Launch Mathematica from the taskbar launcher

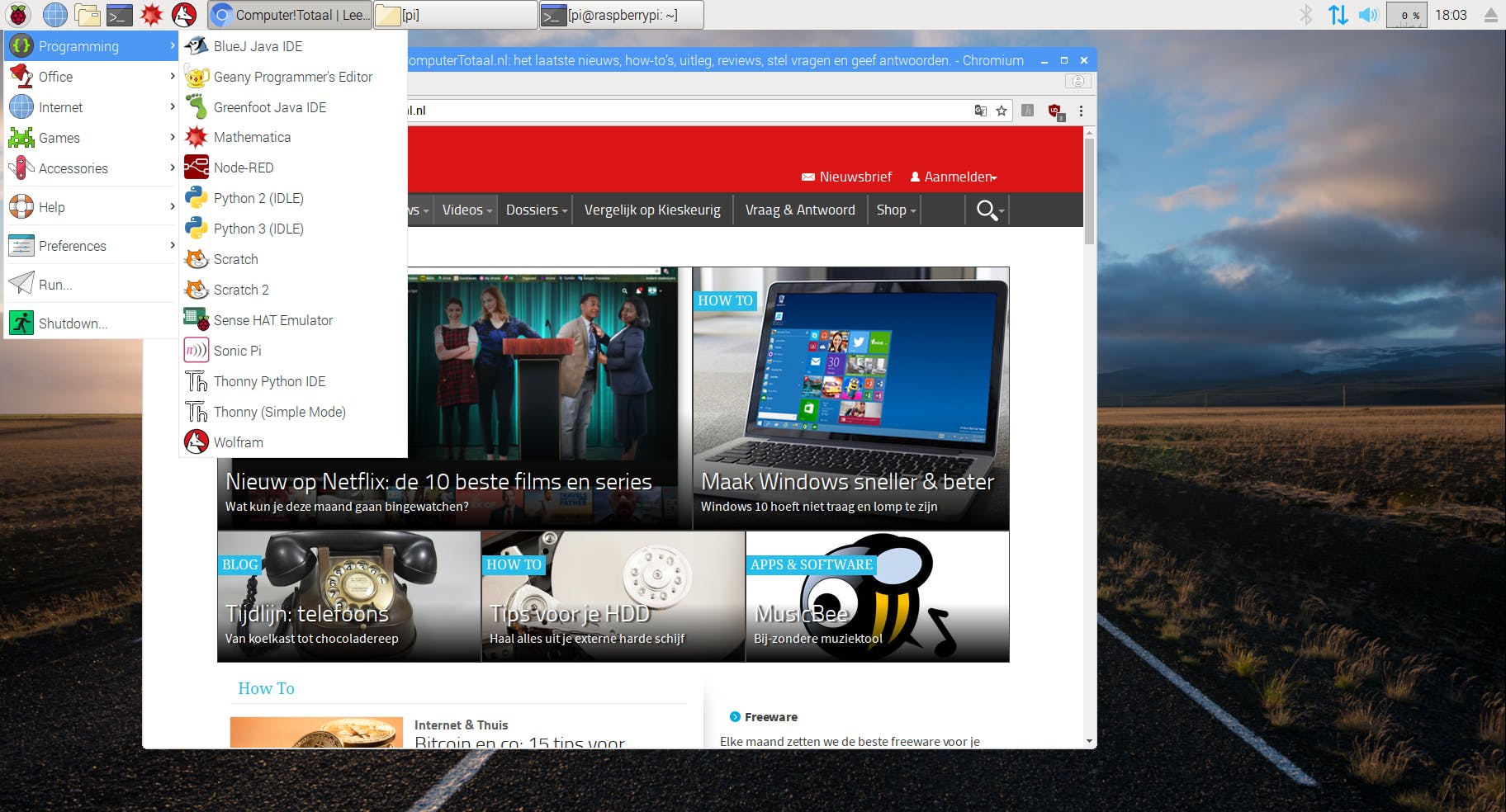pyautogui.click(x=151, y=14)
